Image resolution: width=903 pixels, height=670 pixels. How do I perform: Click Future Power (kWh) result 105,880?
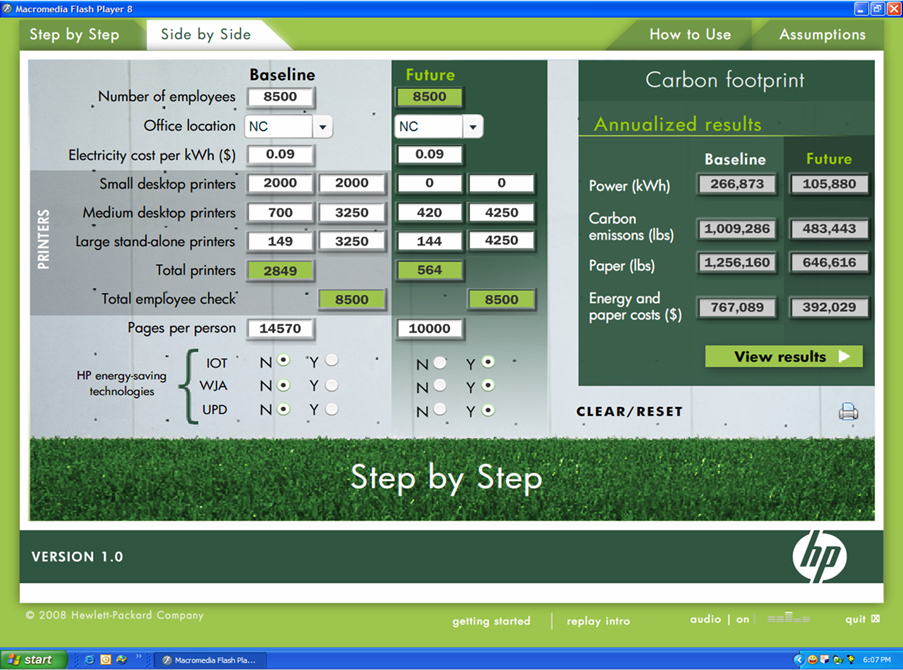(829, 184)
